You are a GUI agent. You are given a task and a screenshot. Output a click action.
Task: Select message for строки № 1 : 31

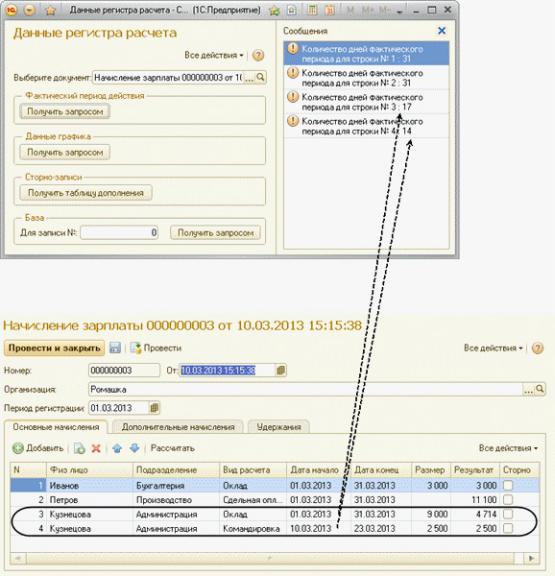(x=366, y=54)
